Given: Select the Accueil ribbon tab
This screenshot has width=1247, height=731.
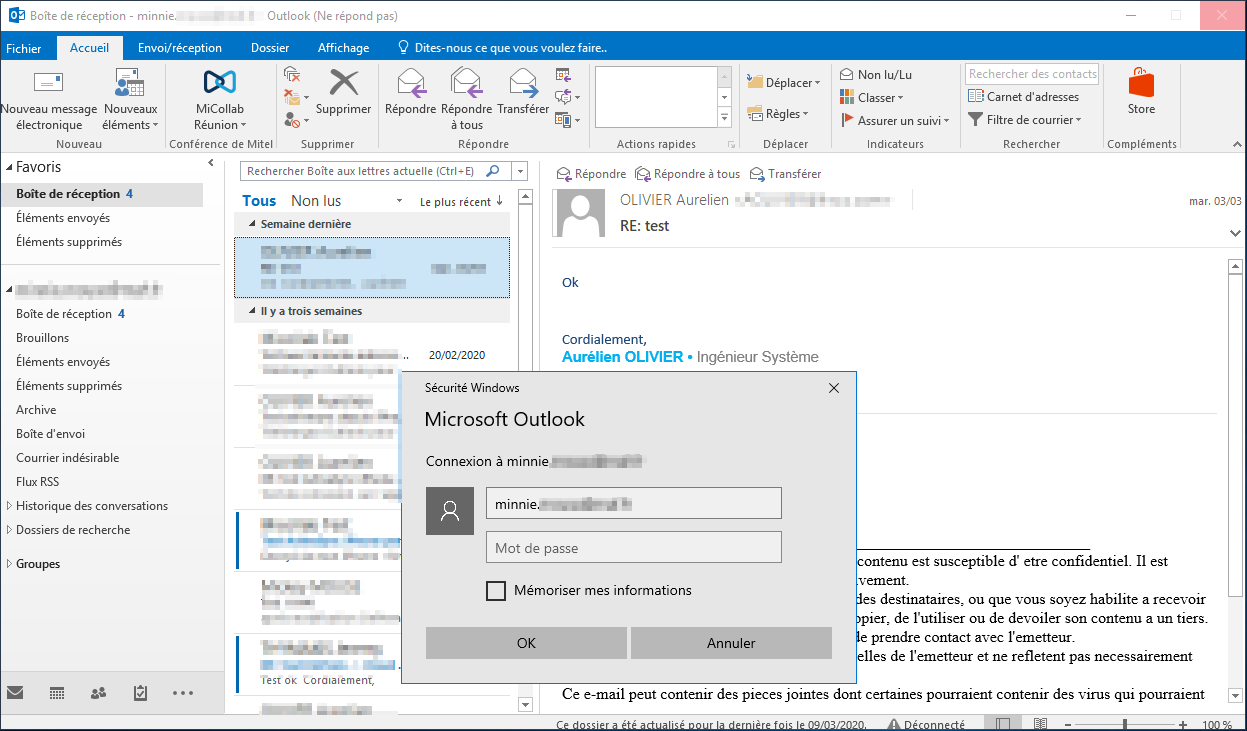Looking at the screenshot, I should [90, 48].
